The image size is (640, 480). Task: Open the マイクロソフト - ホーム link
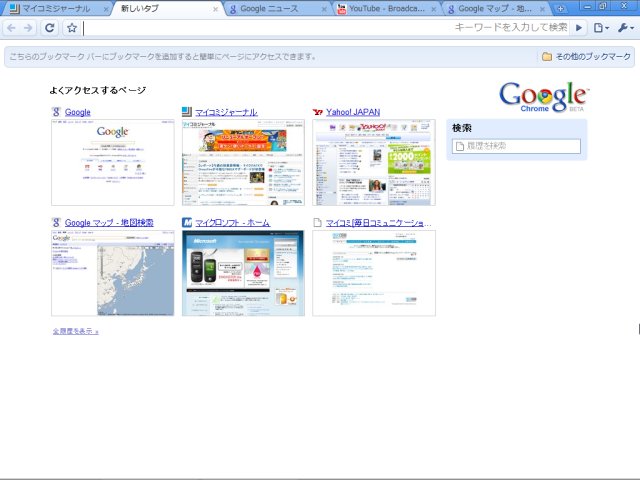[232, 222]
